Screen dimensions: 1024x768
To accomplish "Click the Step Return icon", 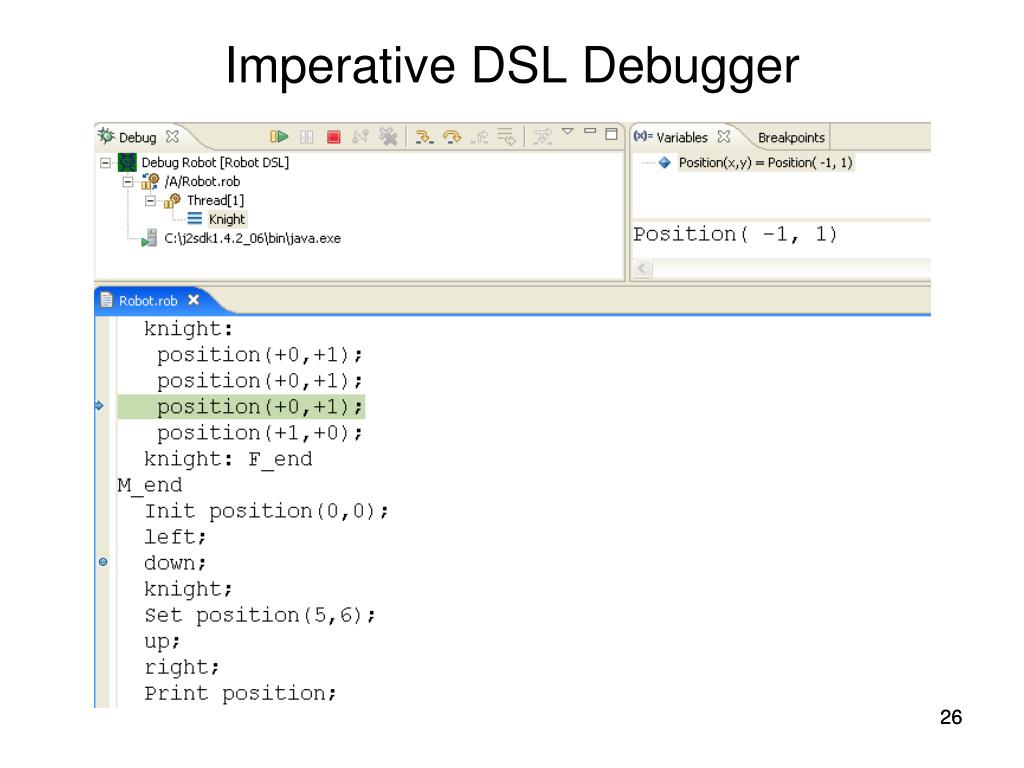I will 480,136.
